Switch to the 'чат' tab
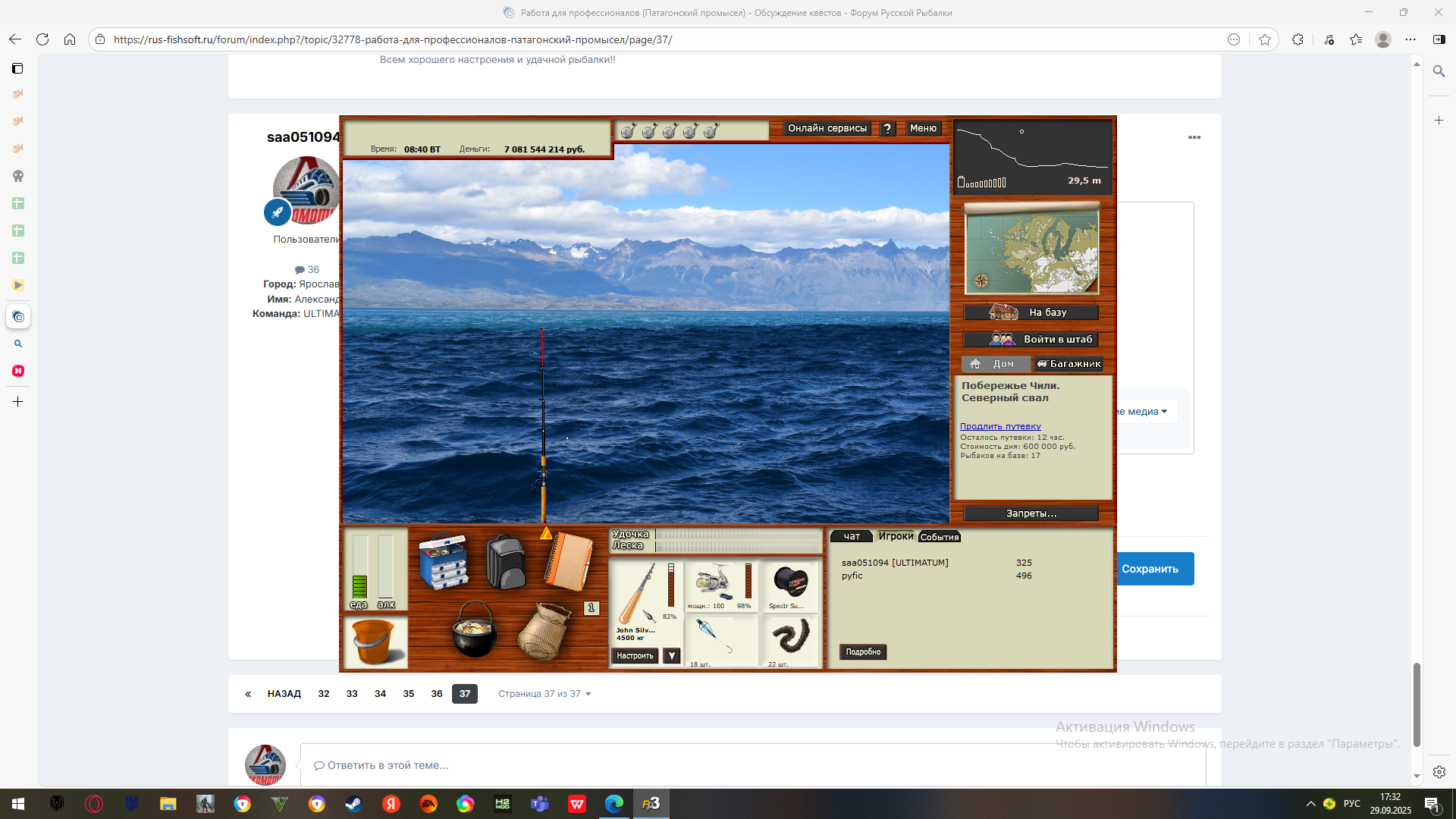 click(852, 536)
